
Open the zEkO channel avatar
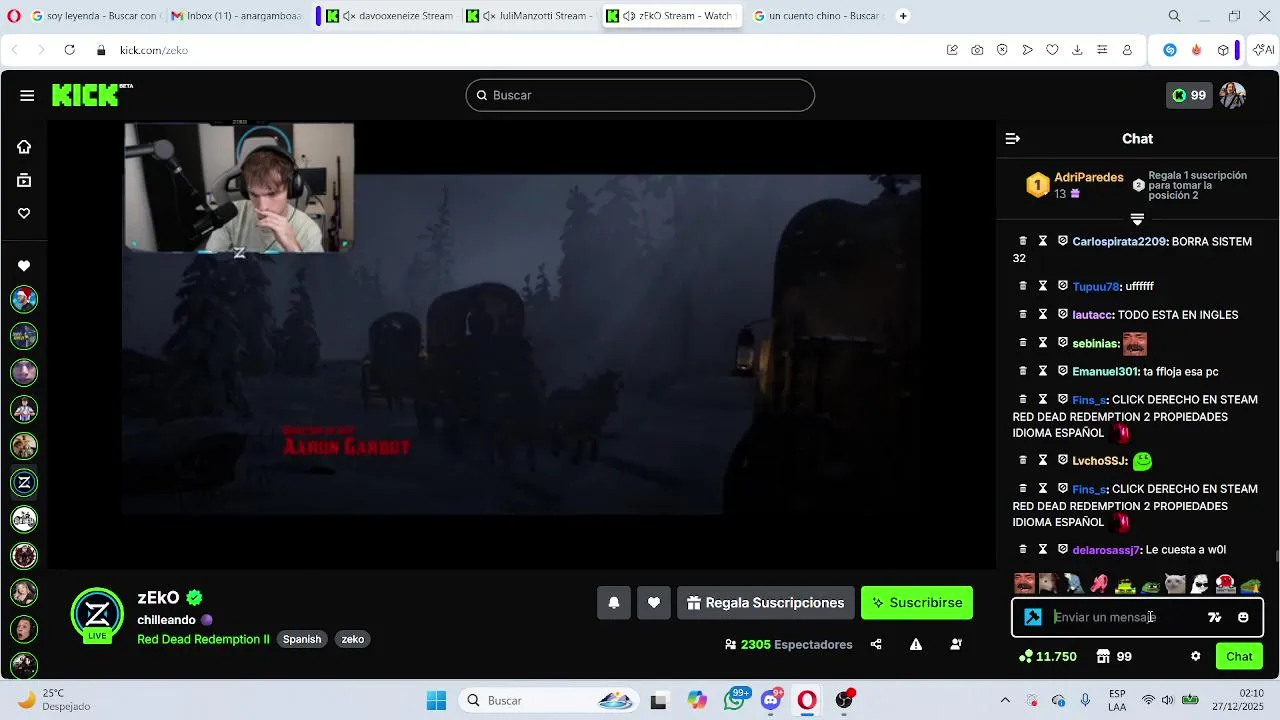pyautogui.click(x=97, y=614)
